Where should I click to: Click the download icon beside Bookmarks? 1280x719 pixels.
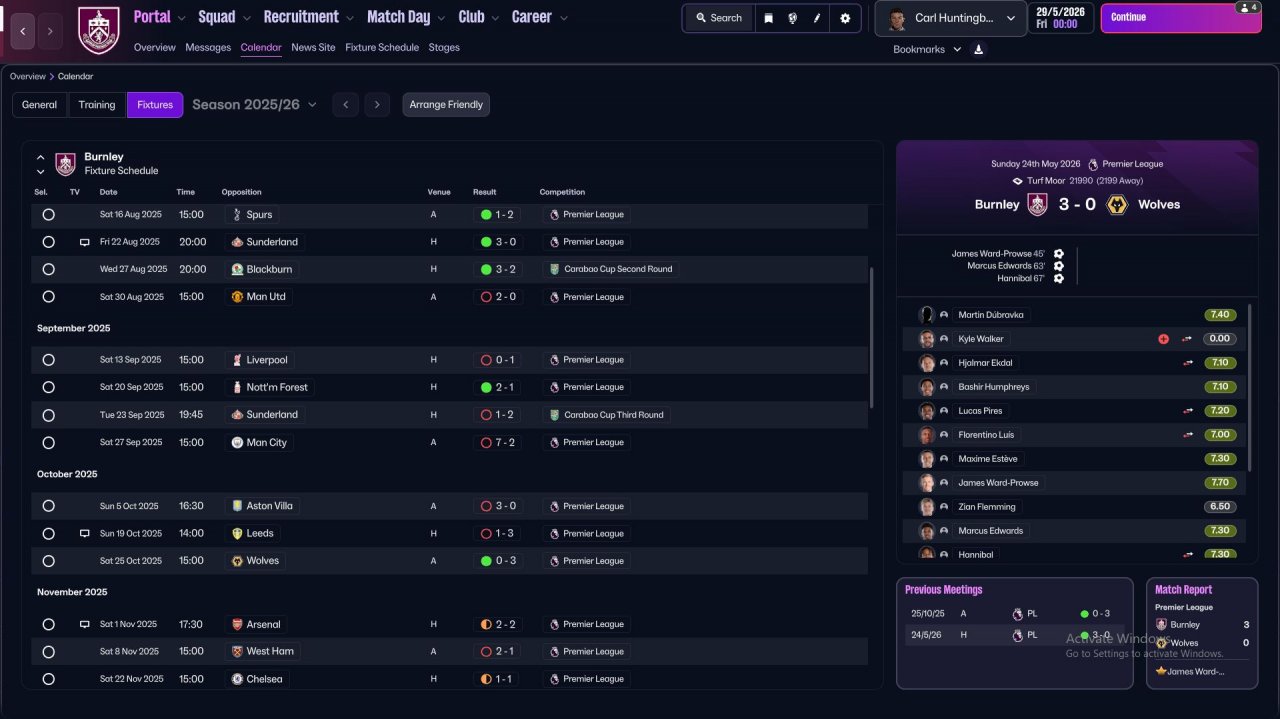click(x=978, y=49)
